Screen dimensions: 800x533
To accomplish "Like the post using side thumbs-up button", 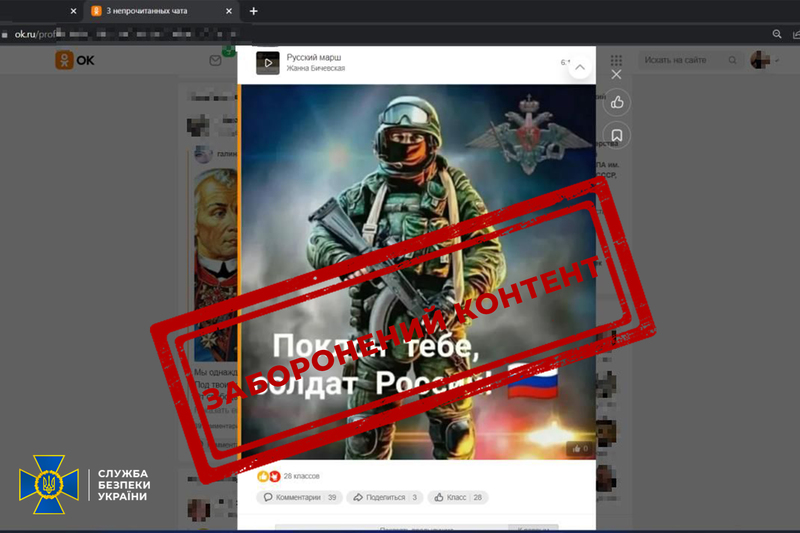I will pos(617,103).
